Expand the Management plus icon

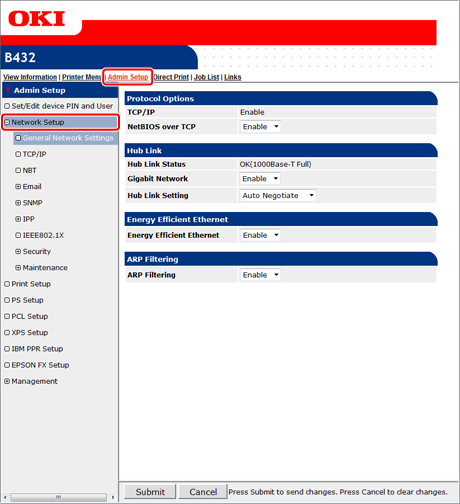point(7,381)
